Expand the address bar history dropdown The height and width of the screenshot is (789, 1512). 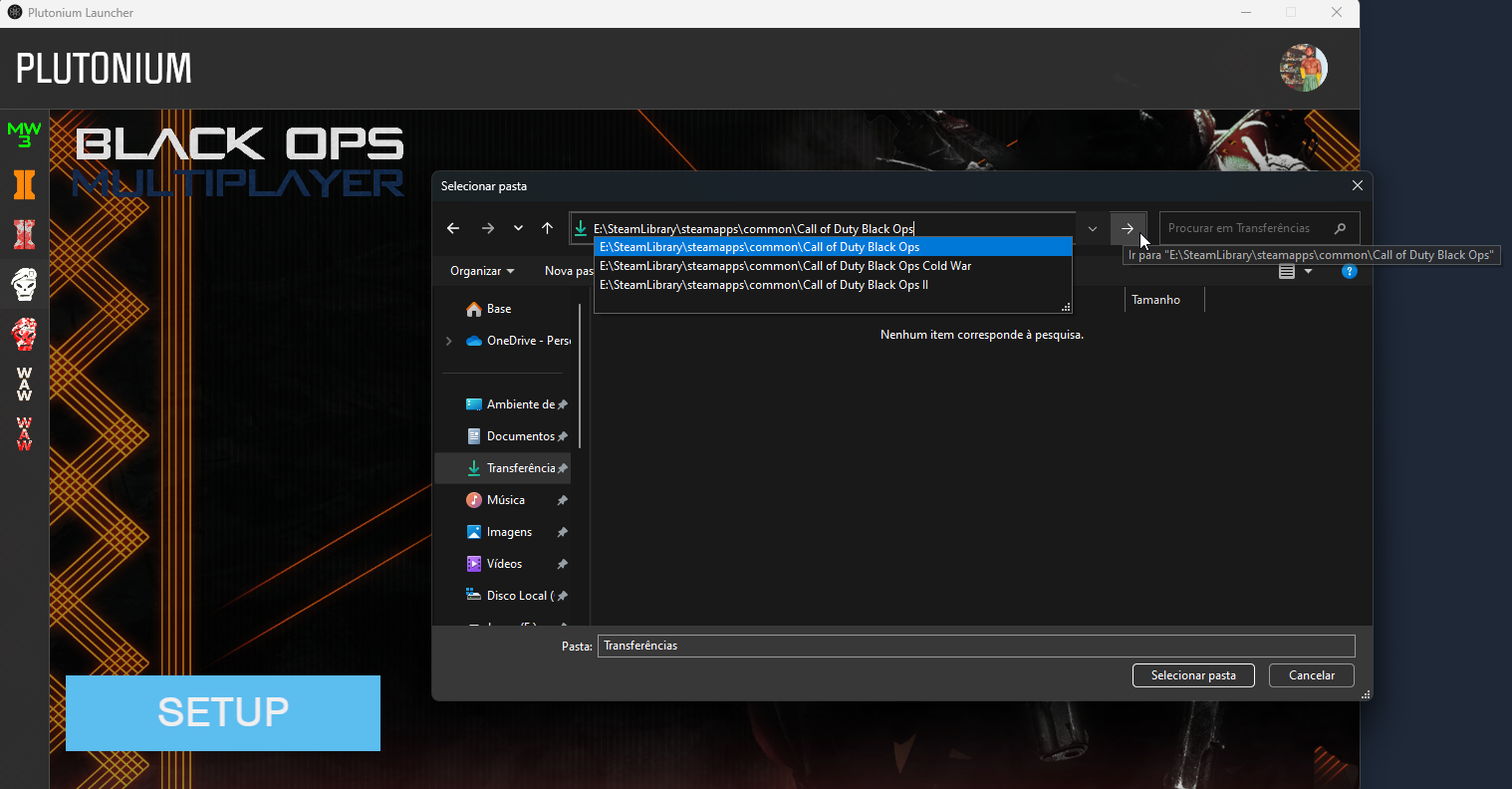(1093, 228)
